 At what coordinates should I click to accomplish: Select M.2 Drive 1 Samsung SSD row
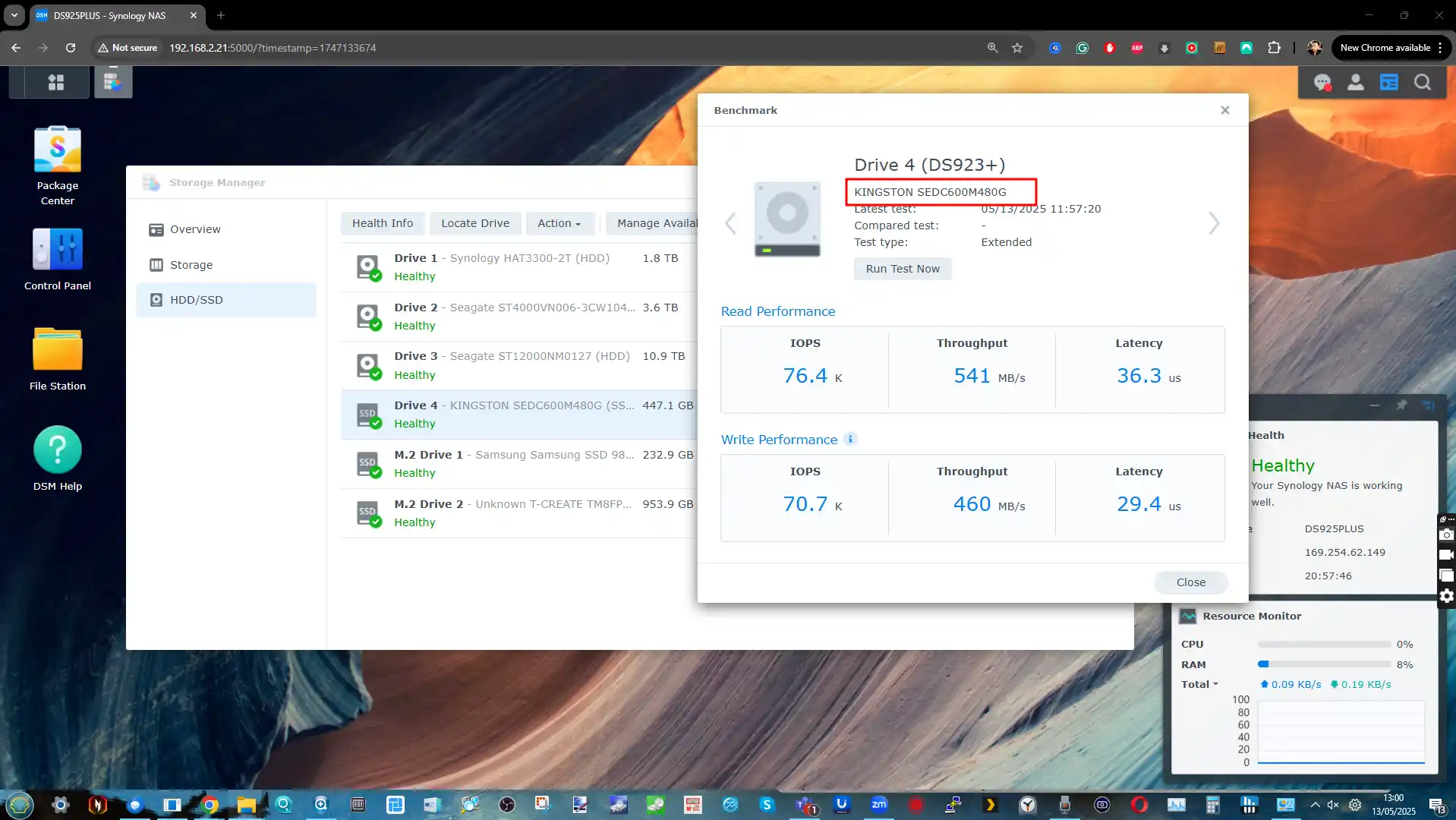518,464
